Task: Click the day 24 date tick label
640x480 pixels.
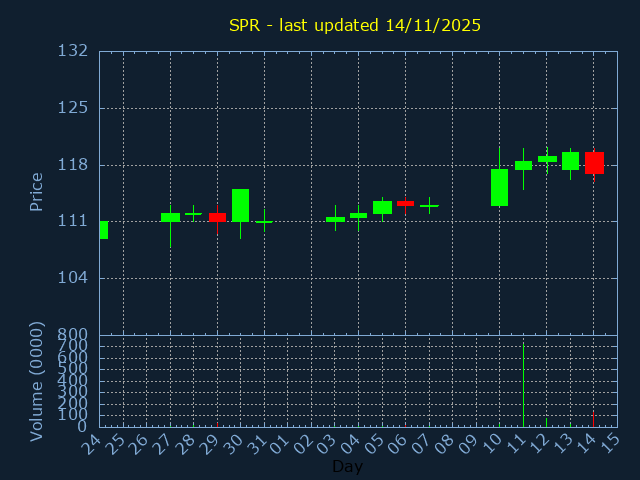Action: (93, 445)
